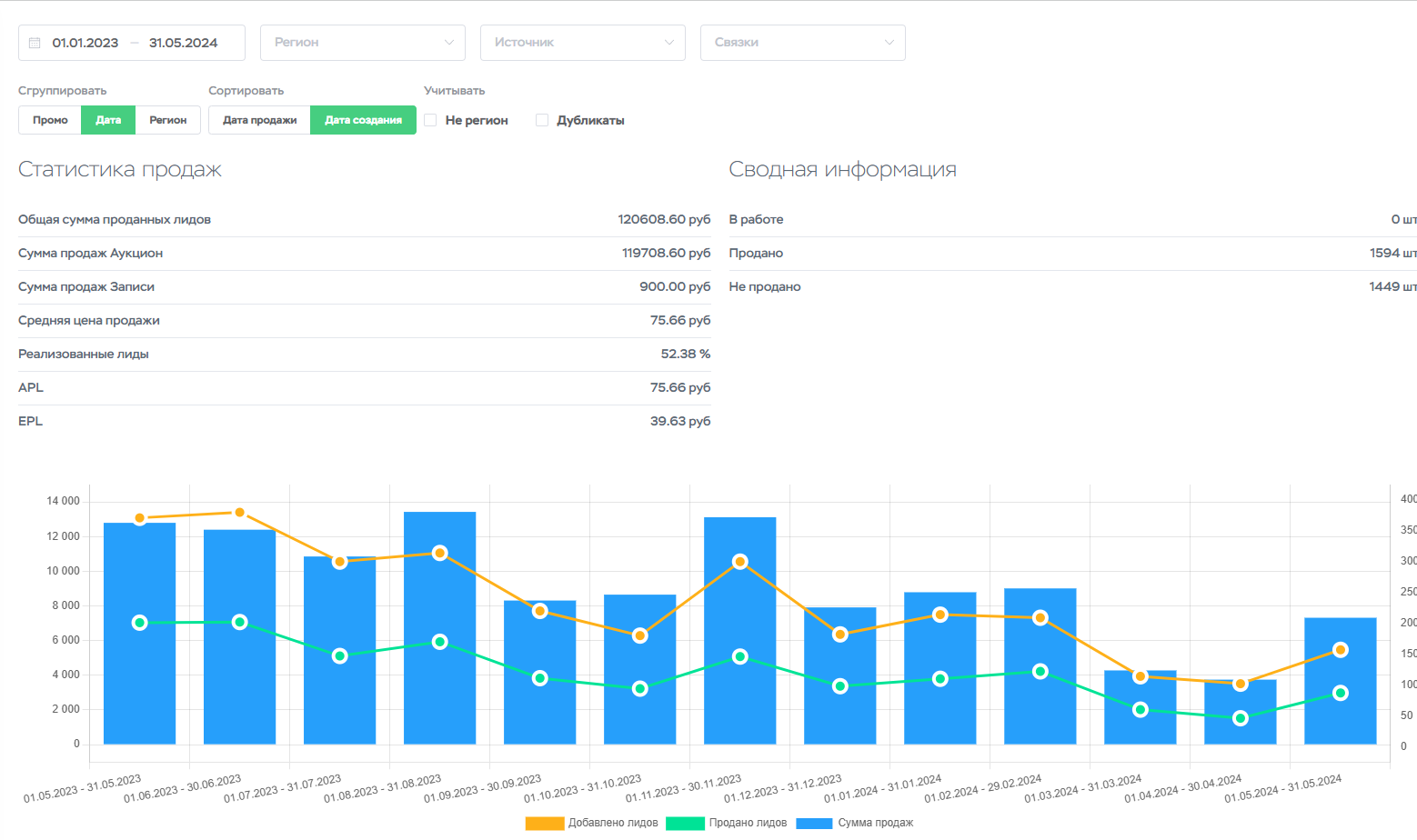Click green sold-leads point for 01.04.2024 - 30.04.2024
This screenshot has height=840, width=1417.
click(x=1241, y=718)
